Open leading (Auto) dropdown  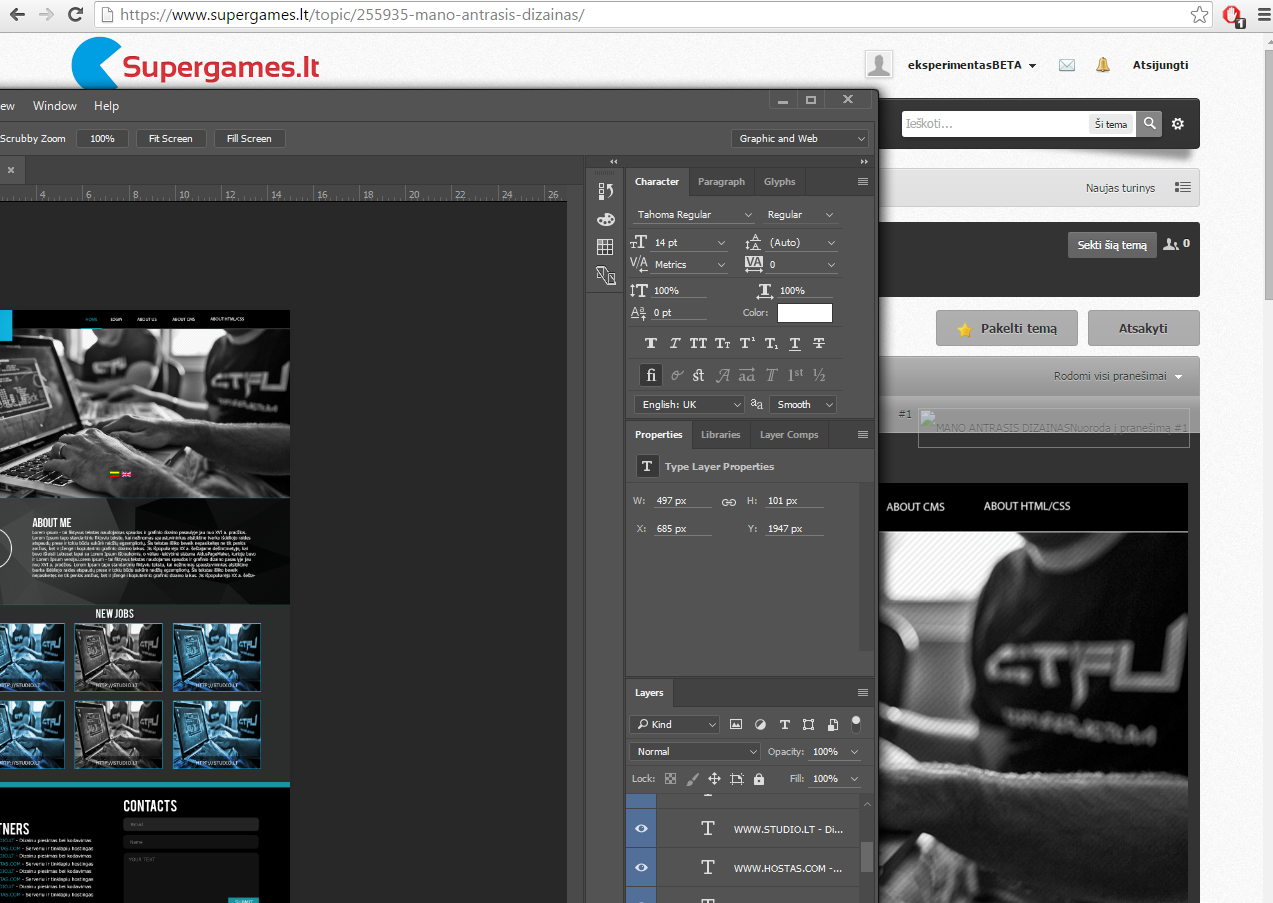[801, 243]
